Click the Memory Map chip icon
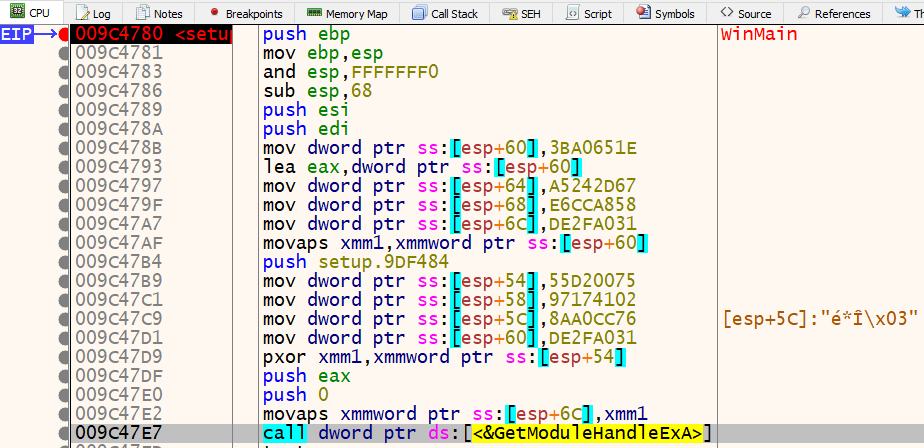Screen dimensions: 924x448 pyautogui.click(x=315, y=12)
